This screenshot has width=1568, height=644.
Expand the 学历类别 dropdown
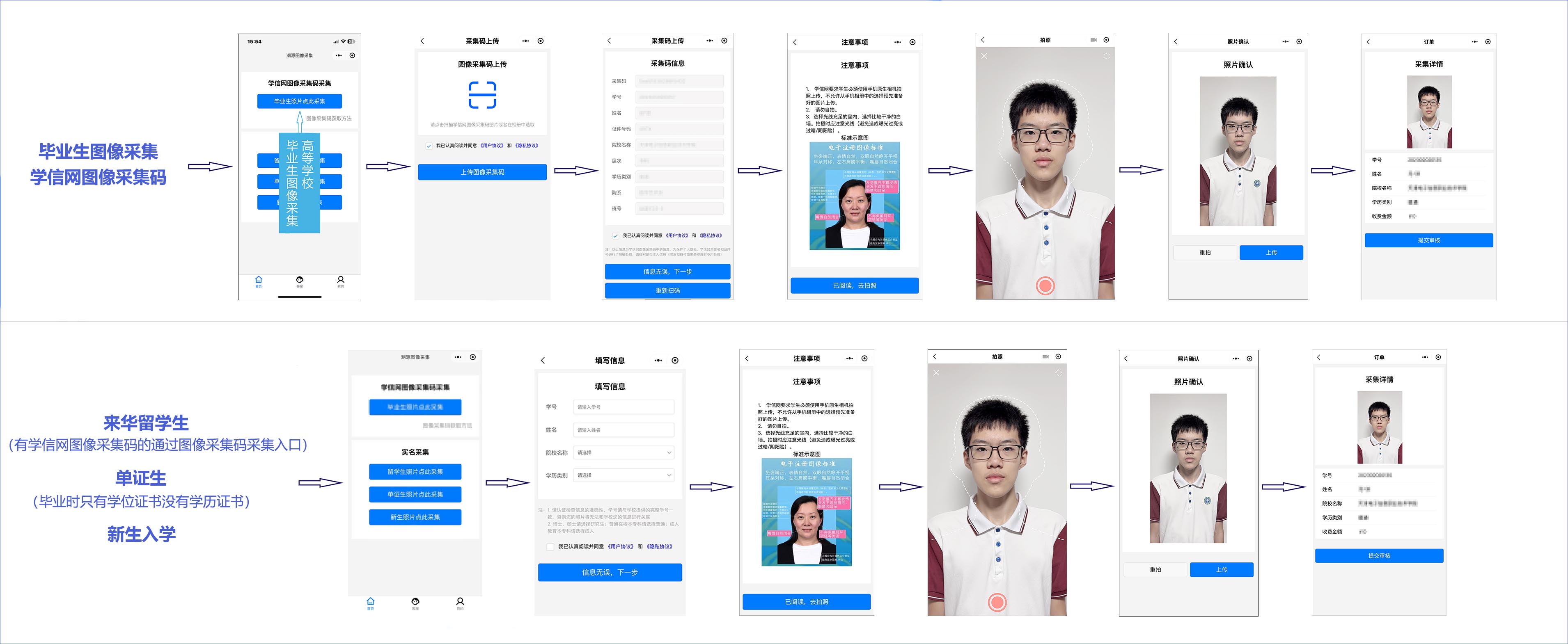(624, 475)
